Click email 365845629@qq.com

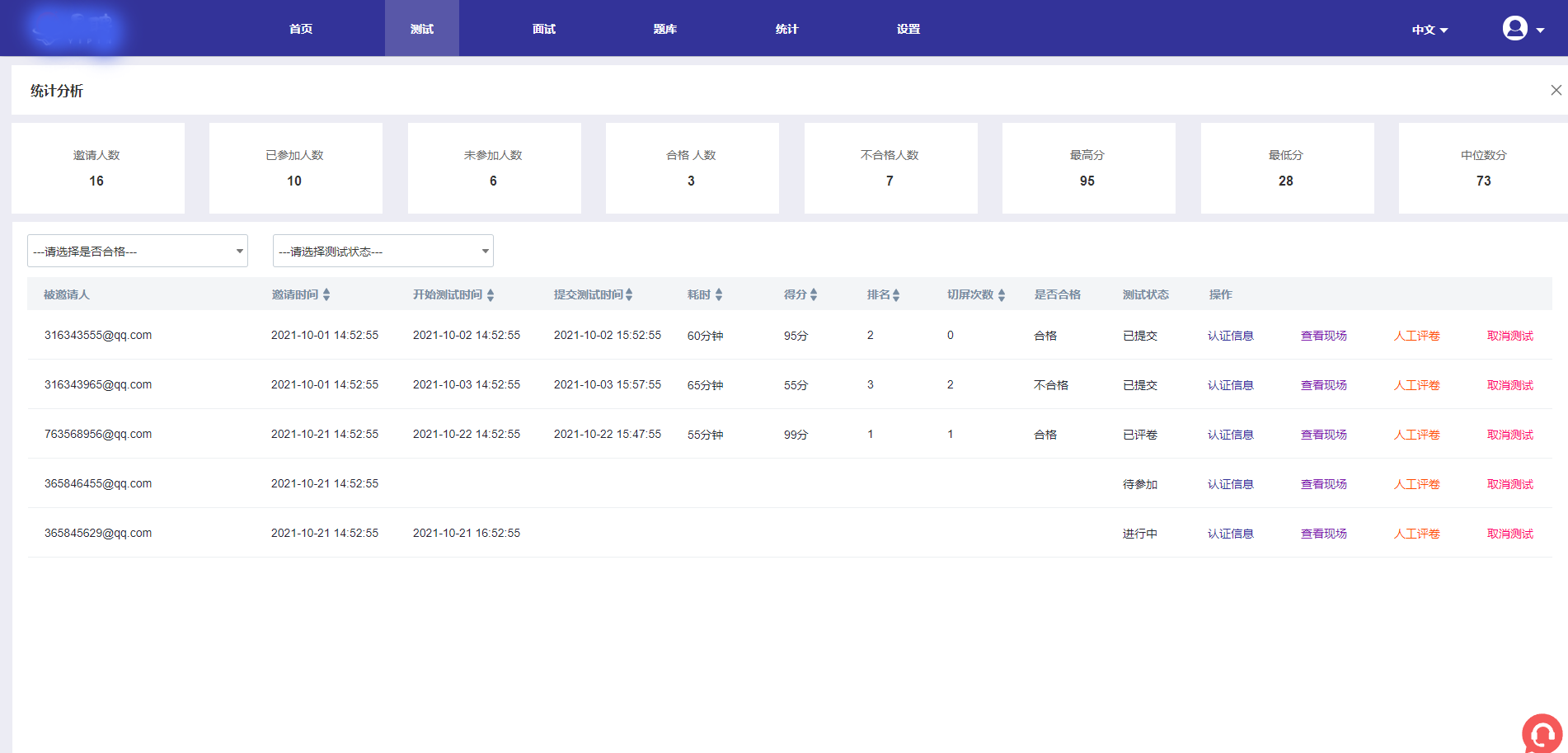tap(98, 533)
